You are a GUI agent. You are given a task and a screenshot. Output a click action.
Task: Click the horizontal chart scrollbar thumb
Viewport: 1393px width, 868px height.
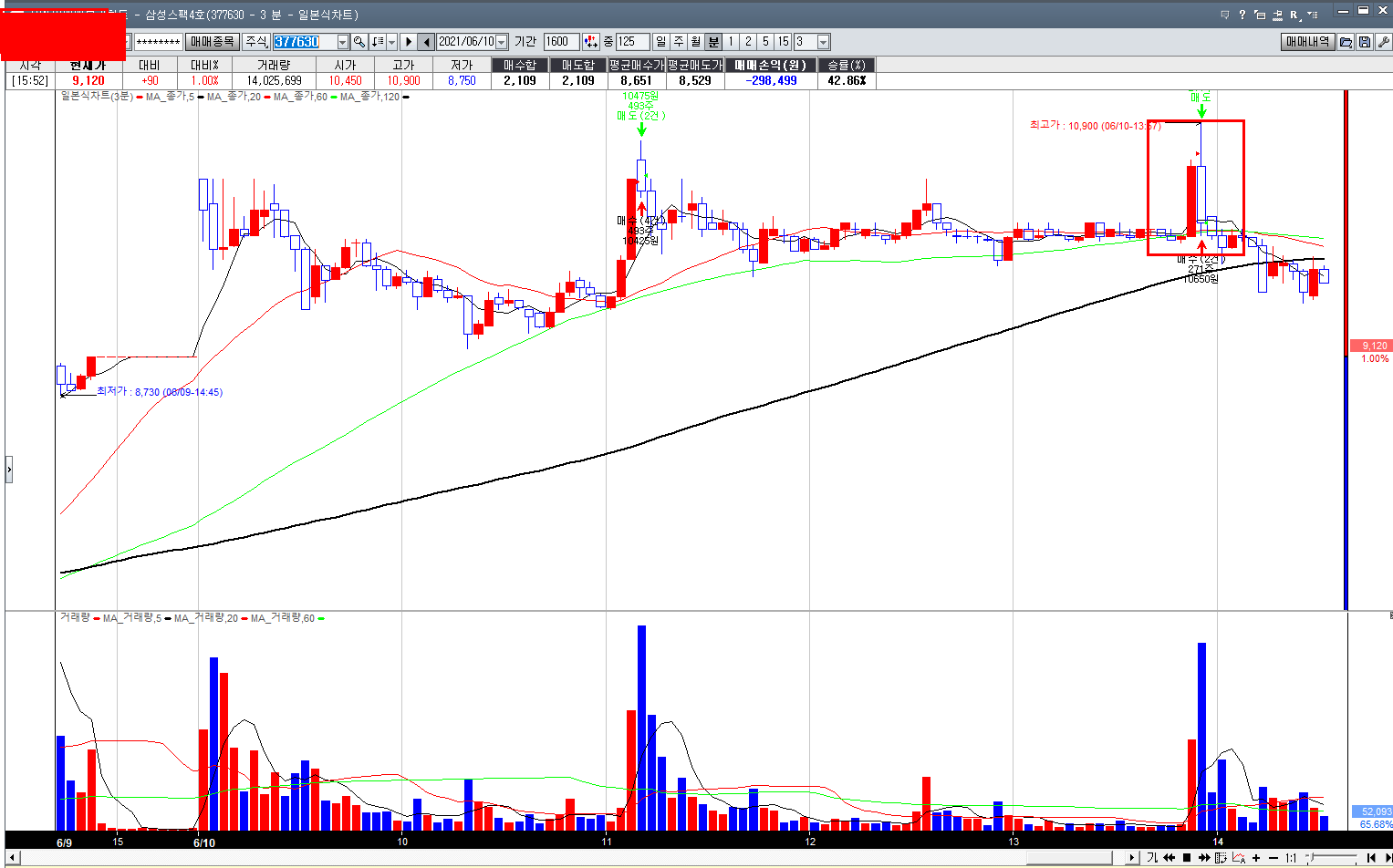1069,858
